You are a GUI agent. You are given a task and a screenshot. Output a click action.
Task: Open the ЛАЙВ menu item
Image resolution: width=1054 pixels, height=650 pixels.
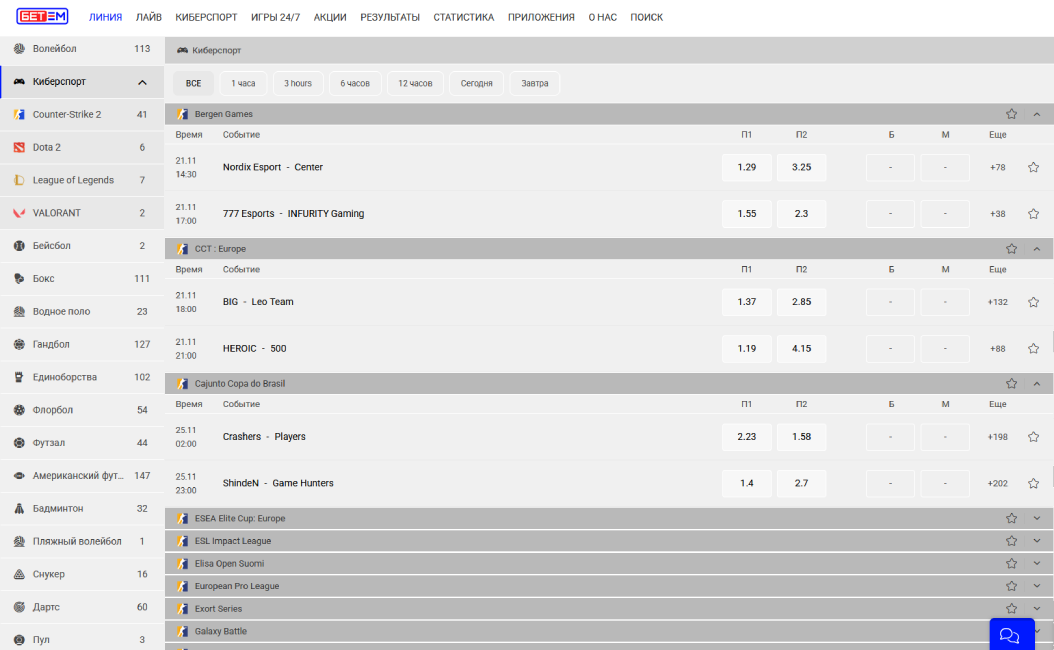coord(148,17)
